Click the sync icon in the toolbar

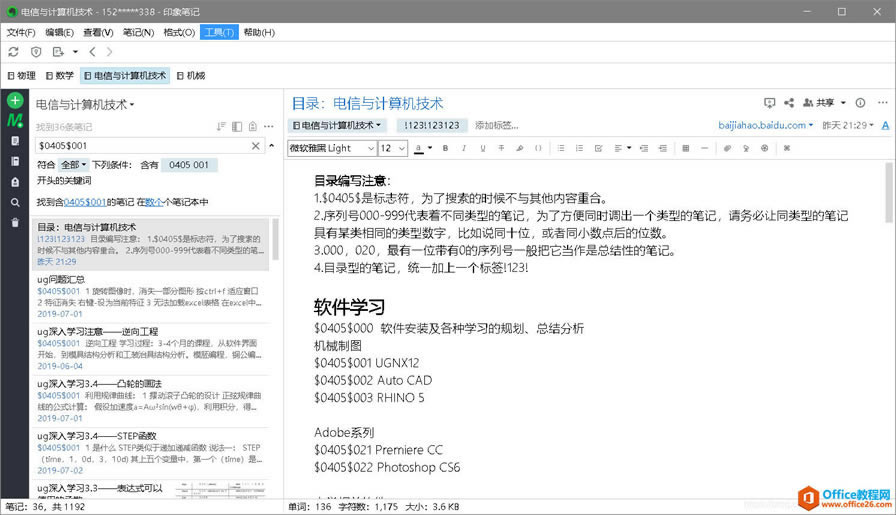[14, 52]
